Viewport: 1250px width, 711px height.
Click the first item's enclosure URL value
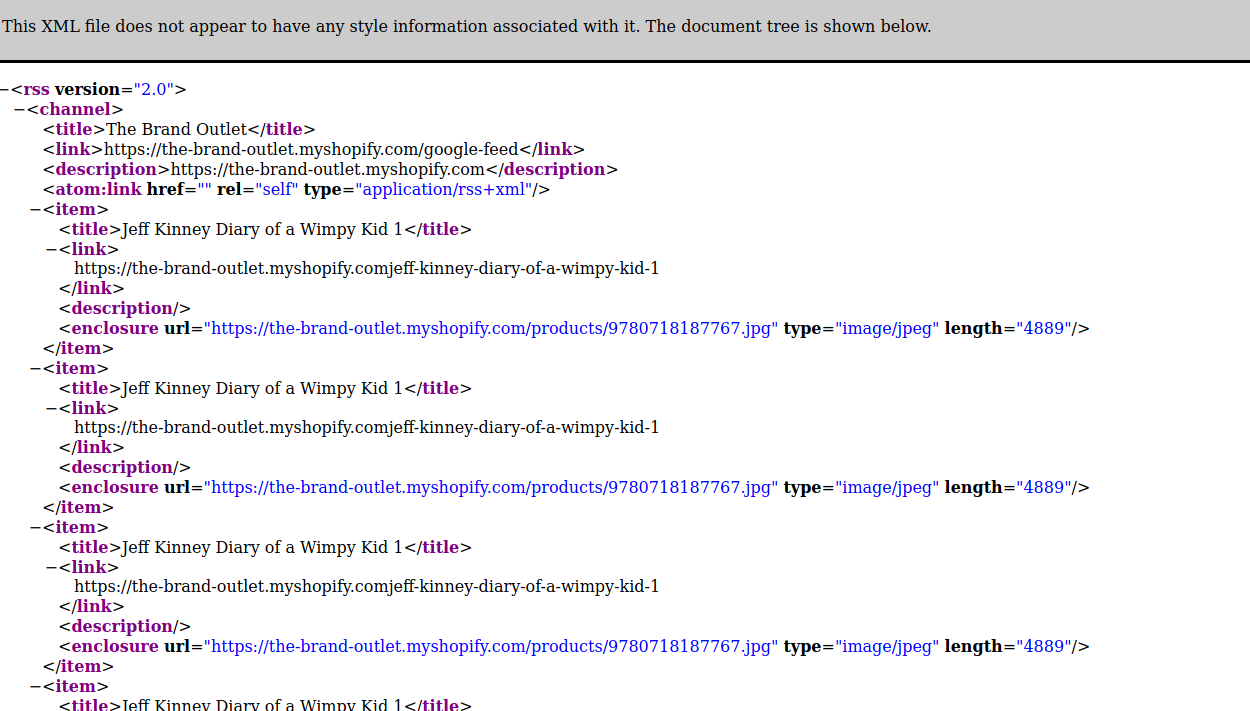click(x=491, y=328)
